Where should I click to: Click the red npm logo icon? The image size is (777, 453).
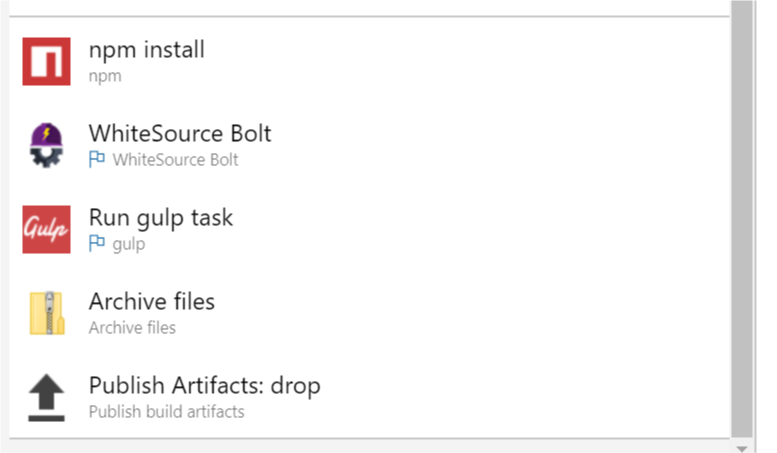point(46,61)
